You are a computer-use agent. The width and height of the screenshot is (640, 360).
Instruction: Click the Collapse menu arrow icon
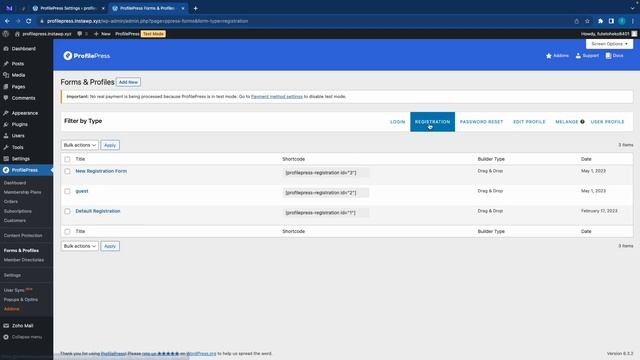click(x=6, y=337)
